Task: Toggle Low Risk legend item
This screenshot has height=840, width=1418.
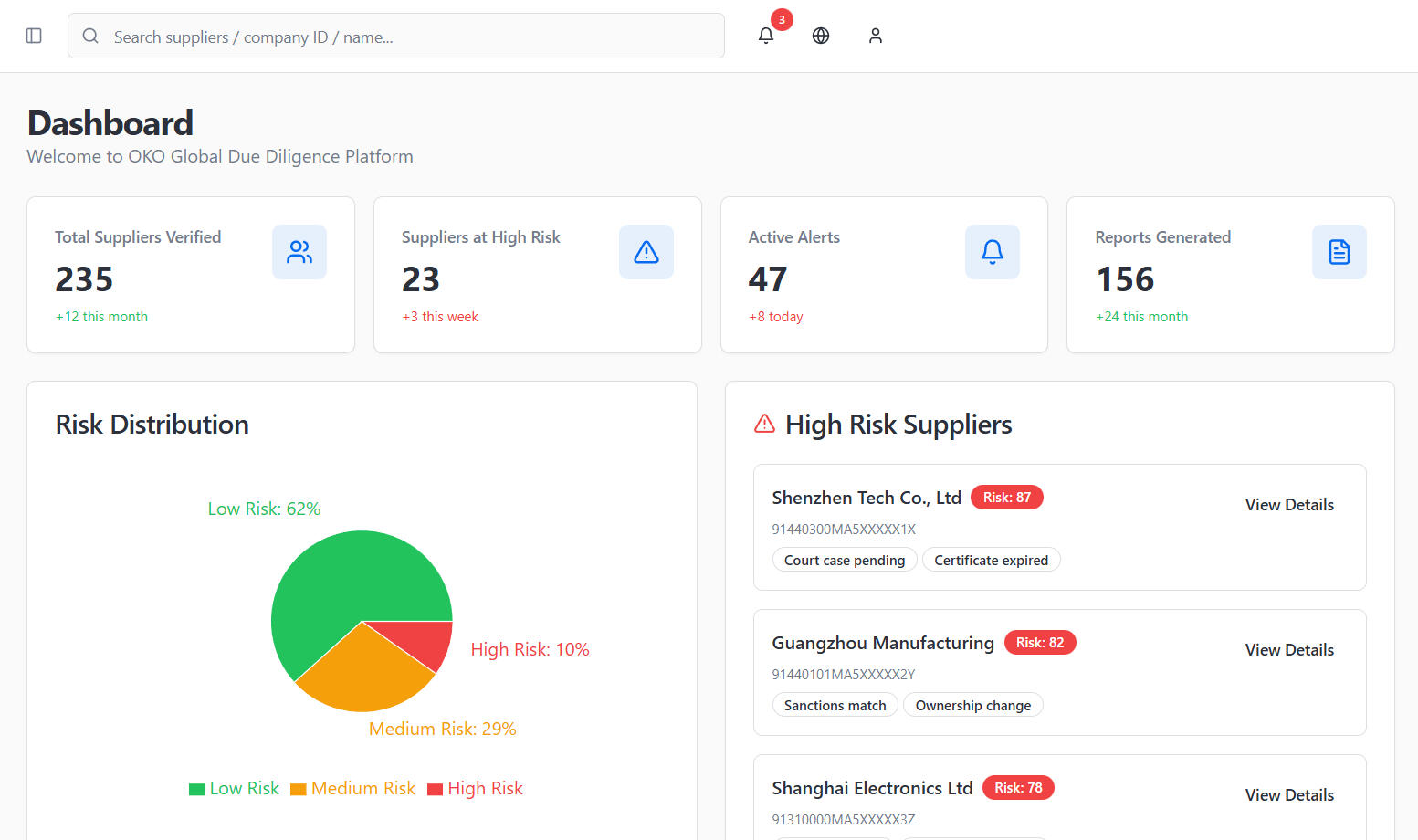Action: pos(235,789)
